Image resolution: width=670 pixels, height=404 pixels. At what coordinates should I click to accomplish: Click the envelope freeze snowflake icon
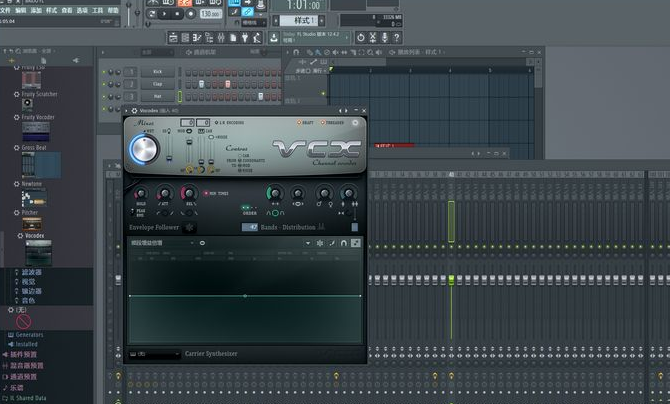[320, 243]
